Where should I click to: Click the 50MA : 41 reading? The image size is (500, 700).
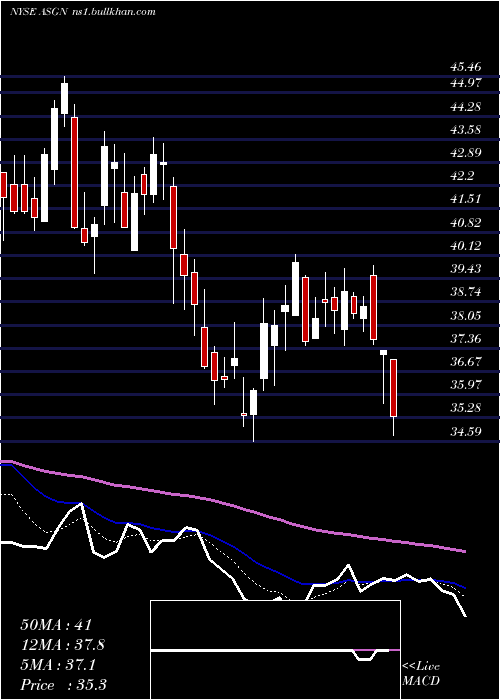(x=57, y=625)
